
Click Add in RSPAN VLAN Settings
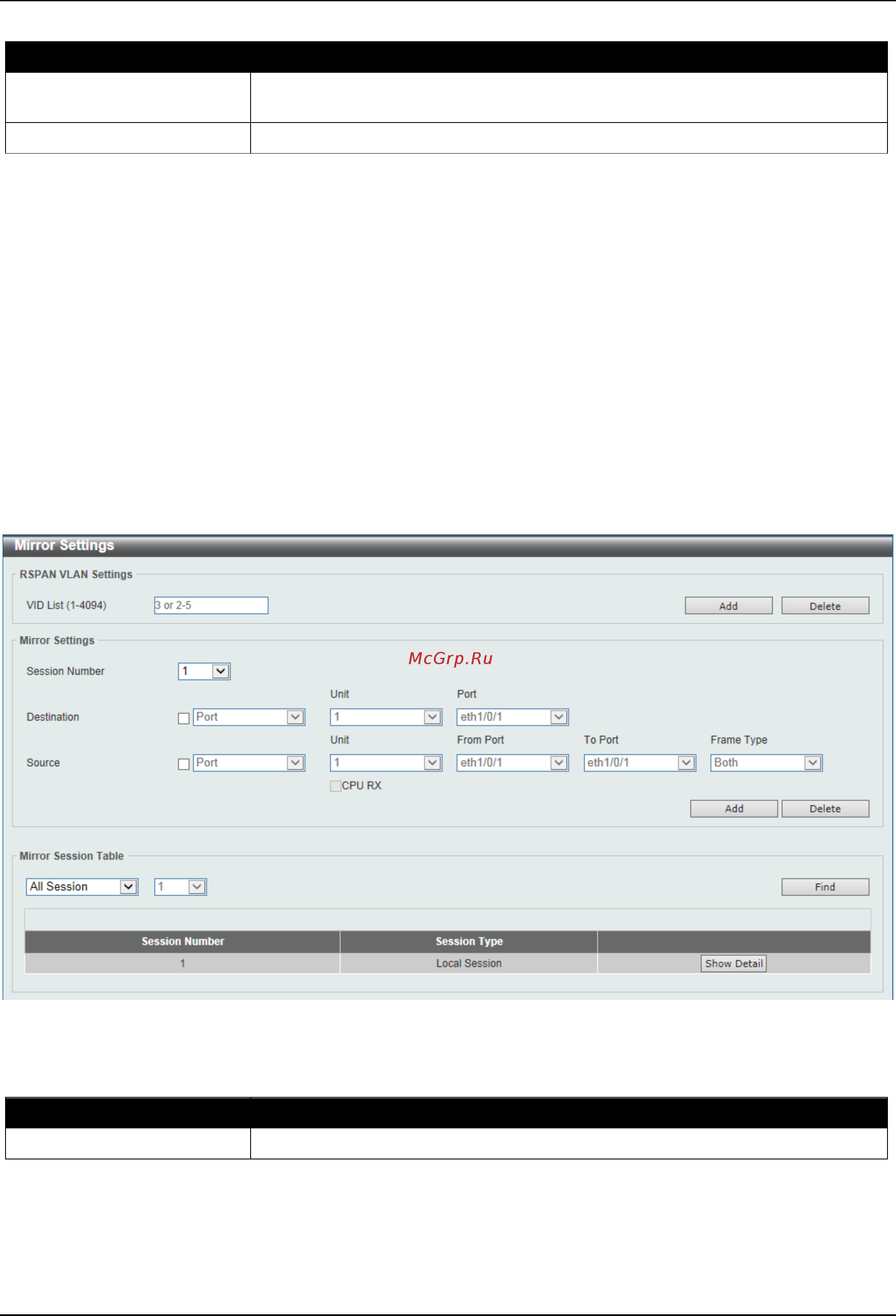[728, 605]
